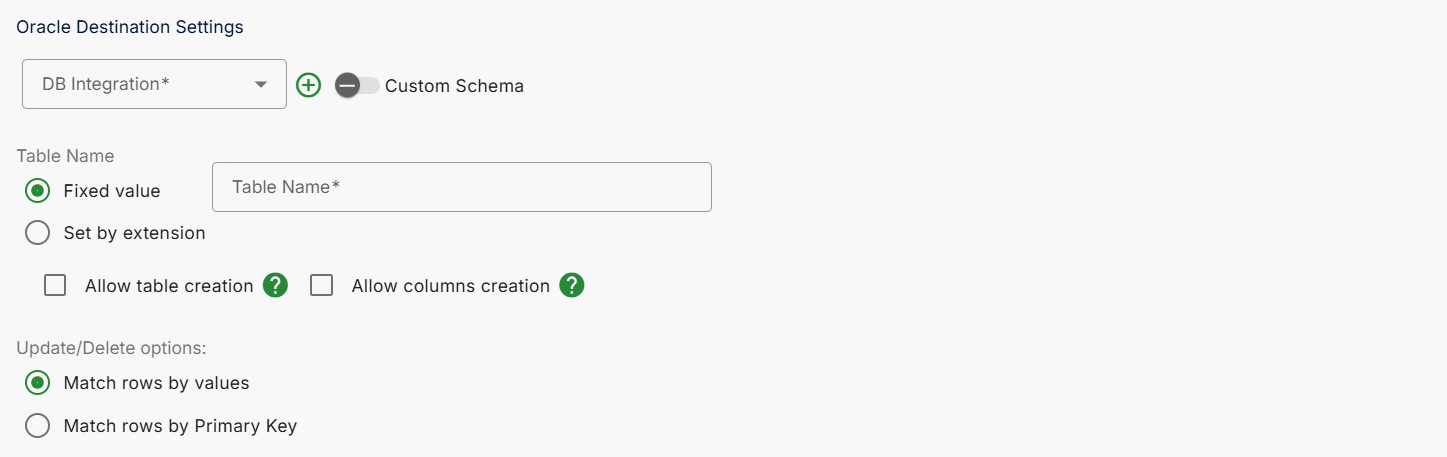Image resolution: width=1447 pixels, height=457 pixels.
Task: Choose Match rows by Primary Key radio button
Action: click(37, 426)
